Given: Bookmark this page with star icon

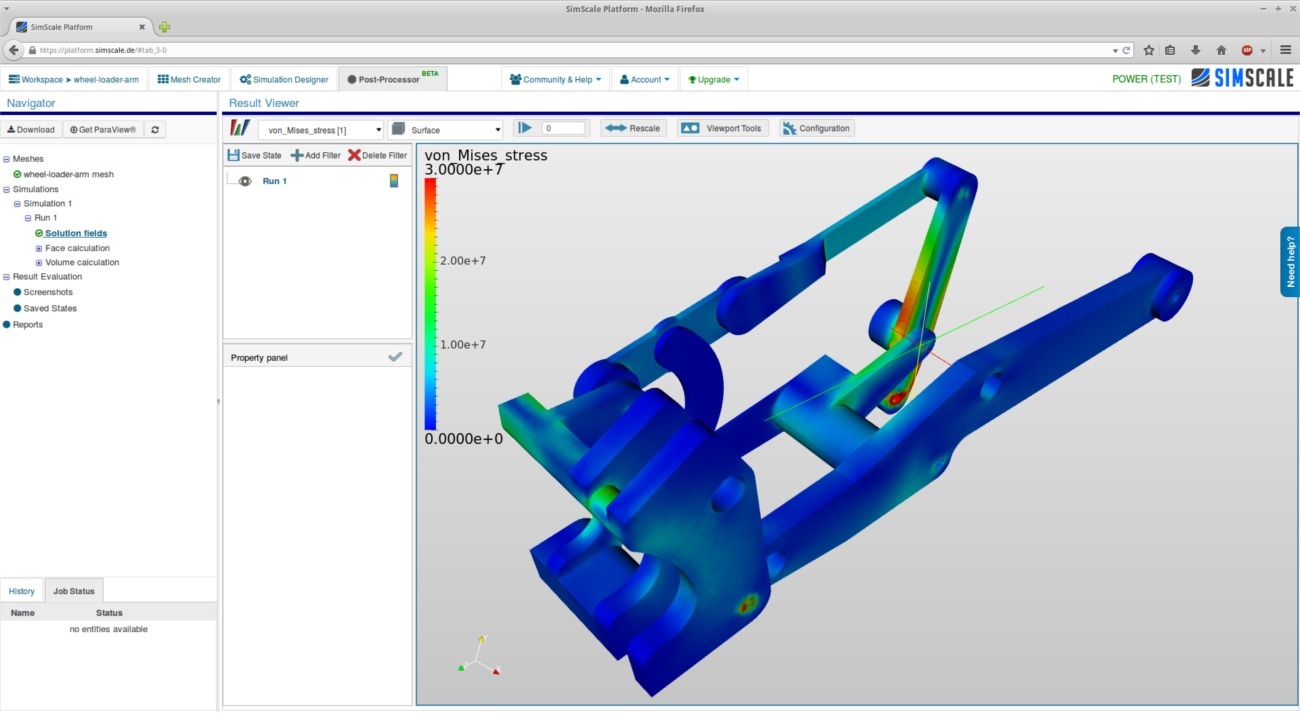Looking at the screenshot, I should coord(1149,50).
